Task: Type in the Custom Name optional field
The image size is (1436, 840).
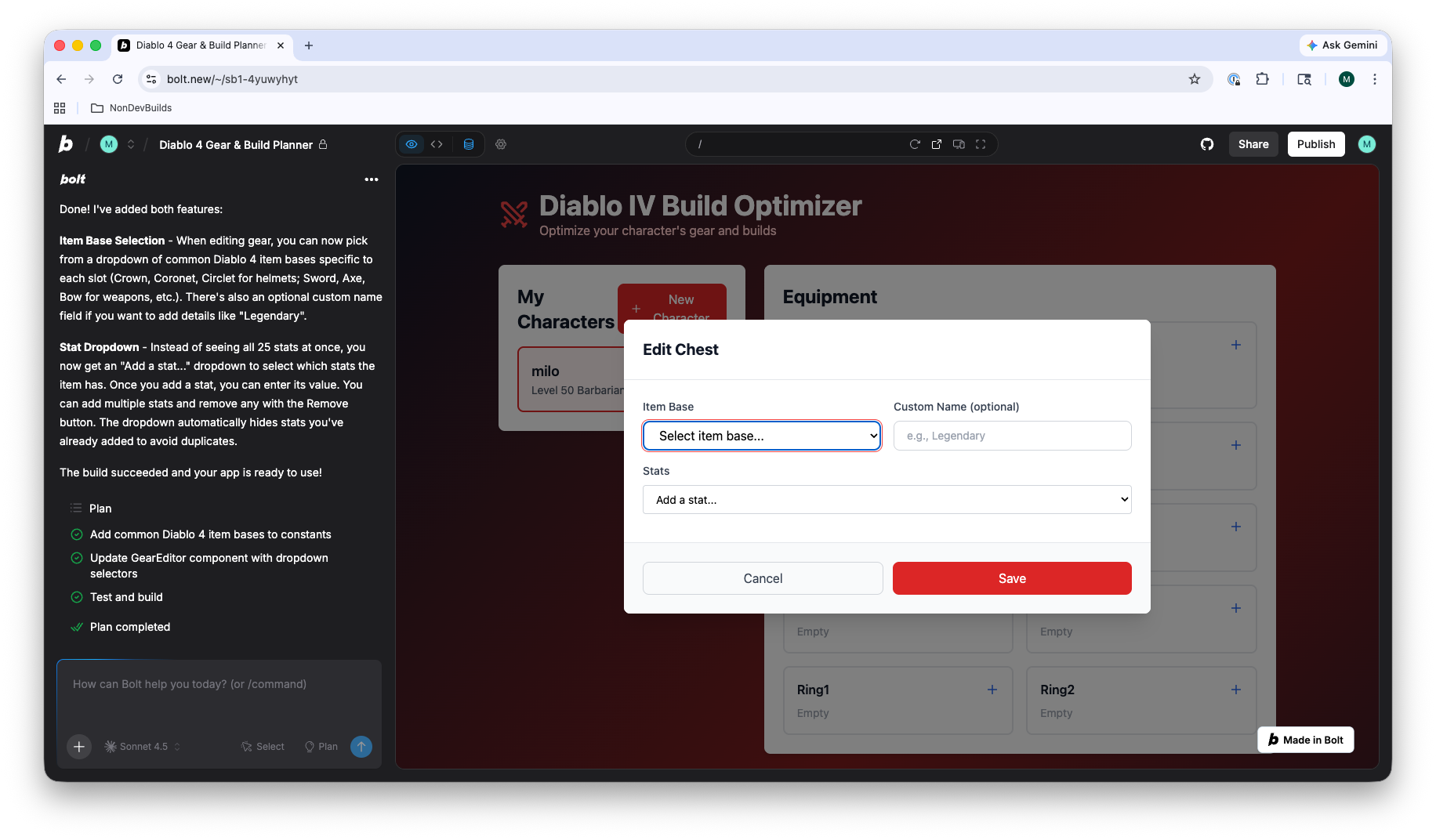Action: pyautogui.click(x=1011, y=436)
